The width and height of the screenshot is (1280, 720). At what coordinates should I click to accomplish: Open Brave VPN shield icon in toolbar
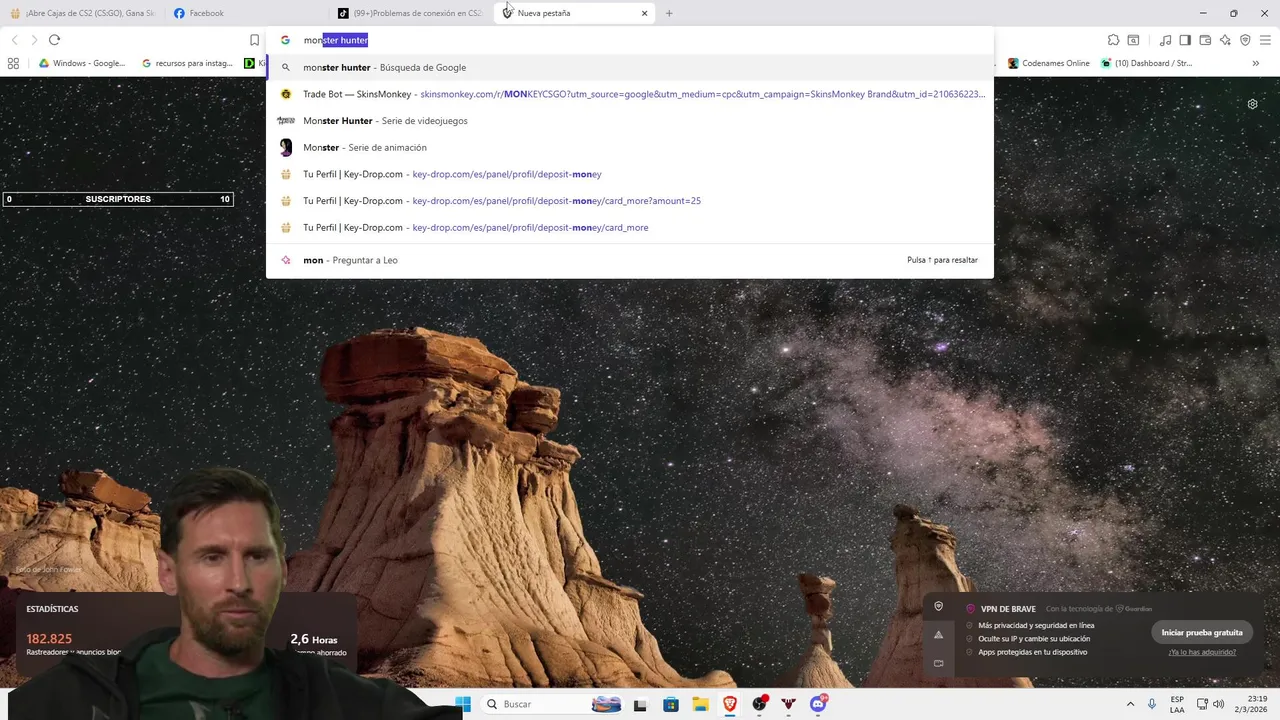click(1245, 40)
